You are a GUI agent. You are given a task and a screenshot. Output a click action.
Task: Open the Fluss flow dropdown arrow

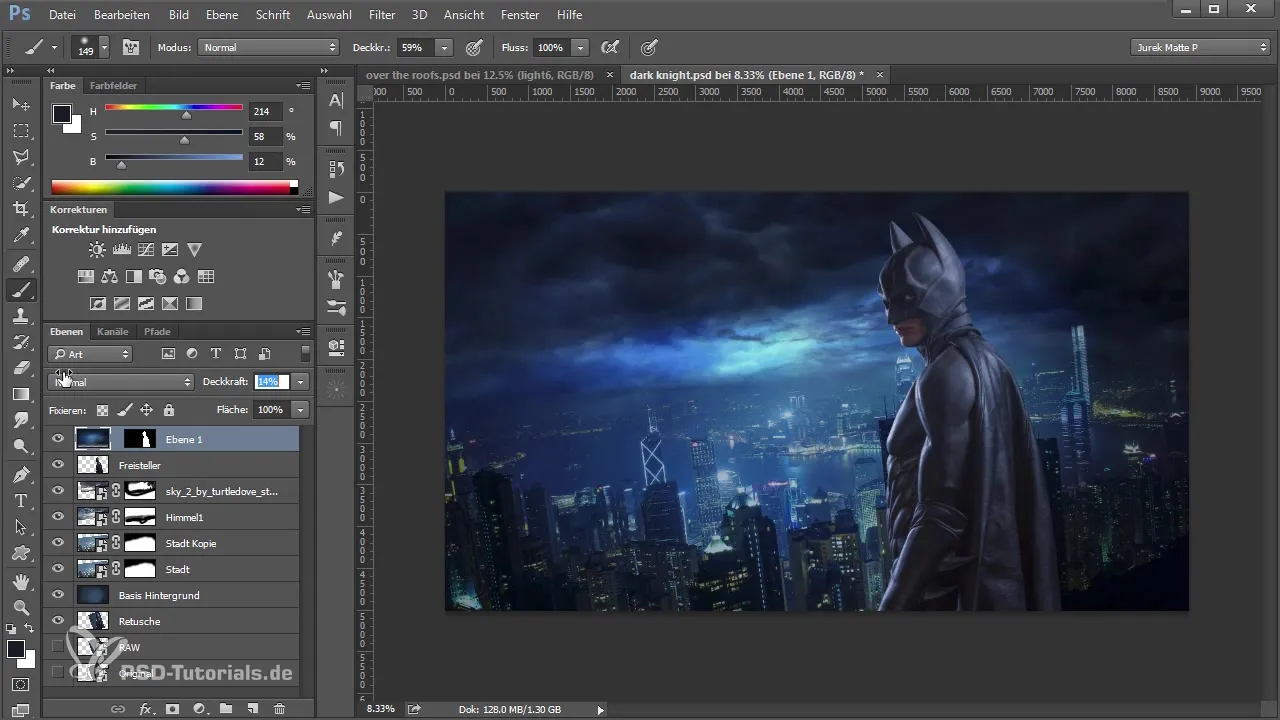(x=582, y=47)
